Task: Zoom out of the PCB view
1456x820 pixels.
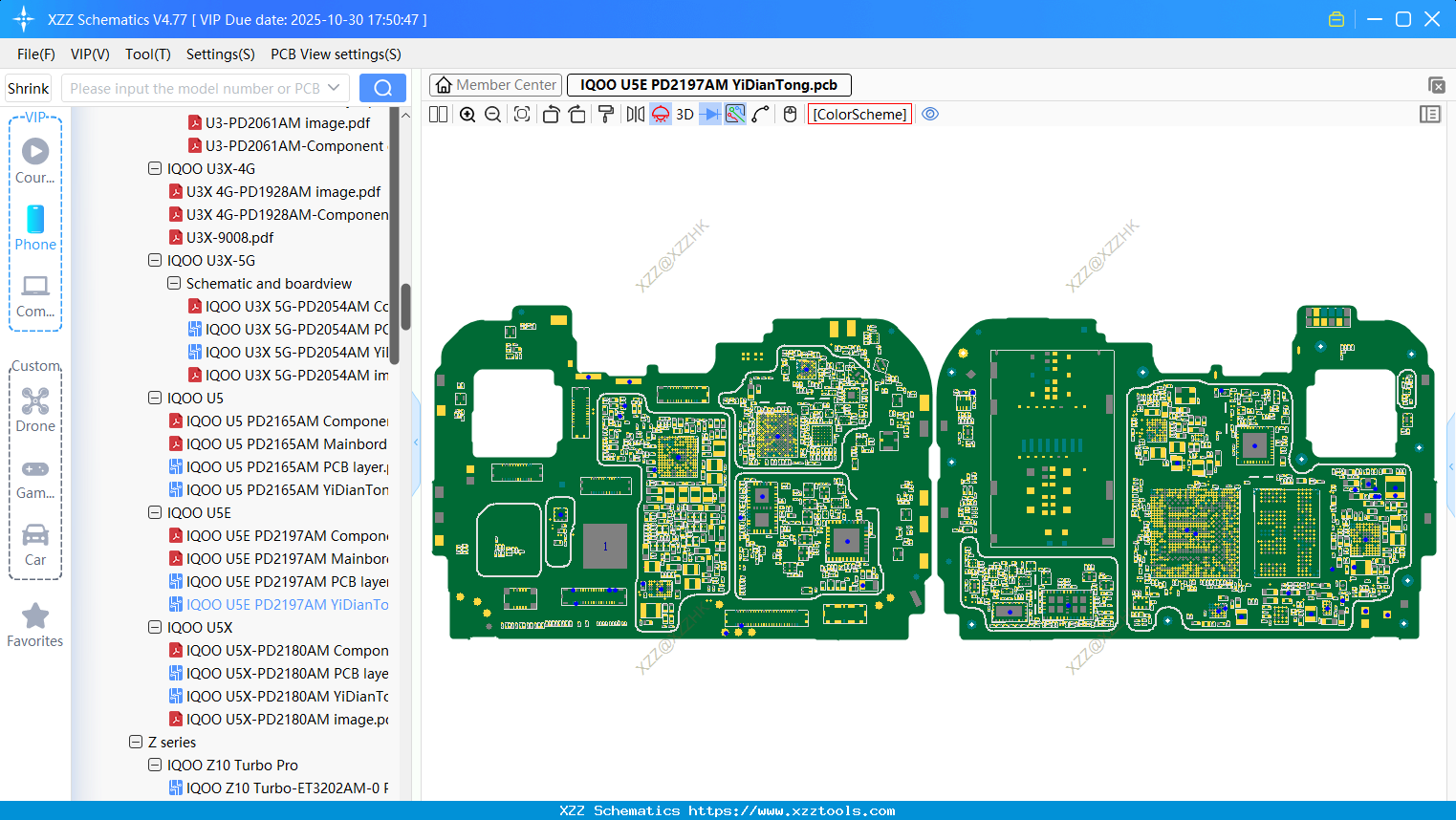Action: (492, 114)
